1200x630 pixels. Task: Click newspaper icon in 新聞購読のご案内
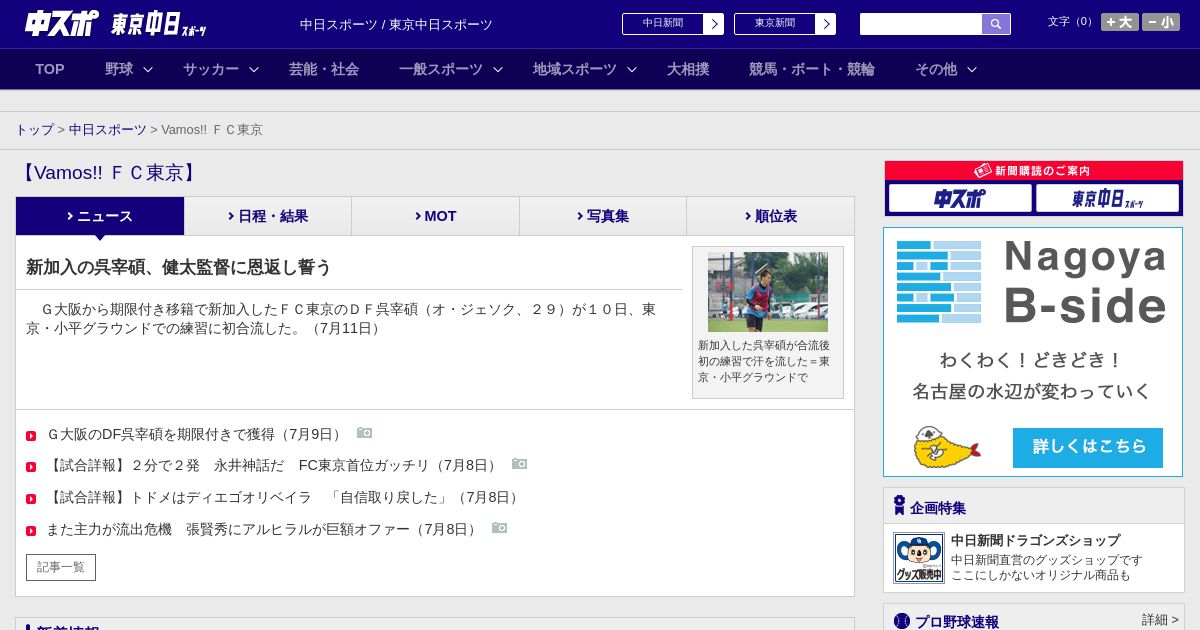coord(983,171)
